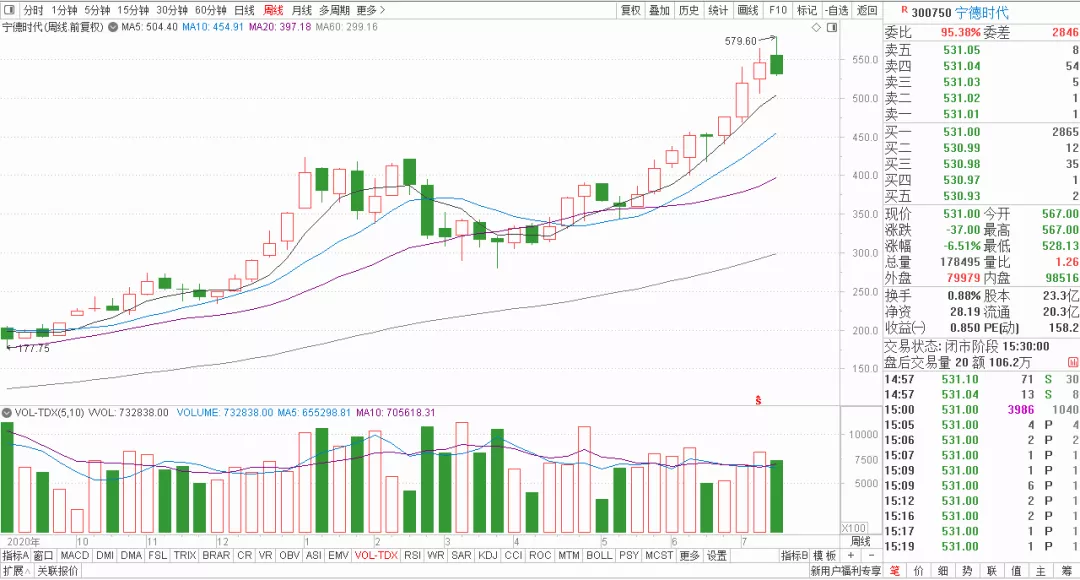
Task: Switch to 日线 daily chart period
Action: 244,10
